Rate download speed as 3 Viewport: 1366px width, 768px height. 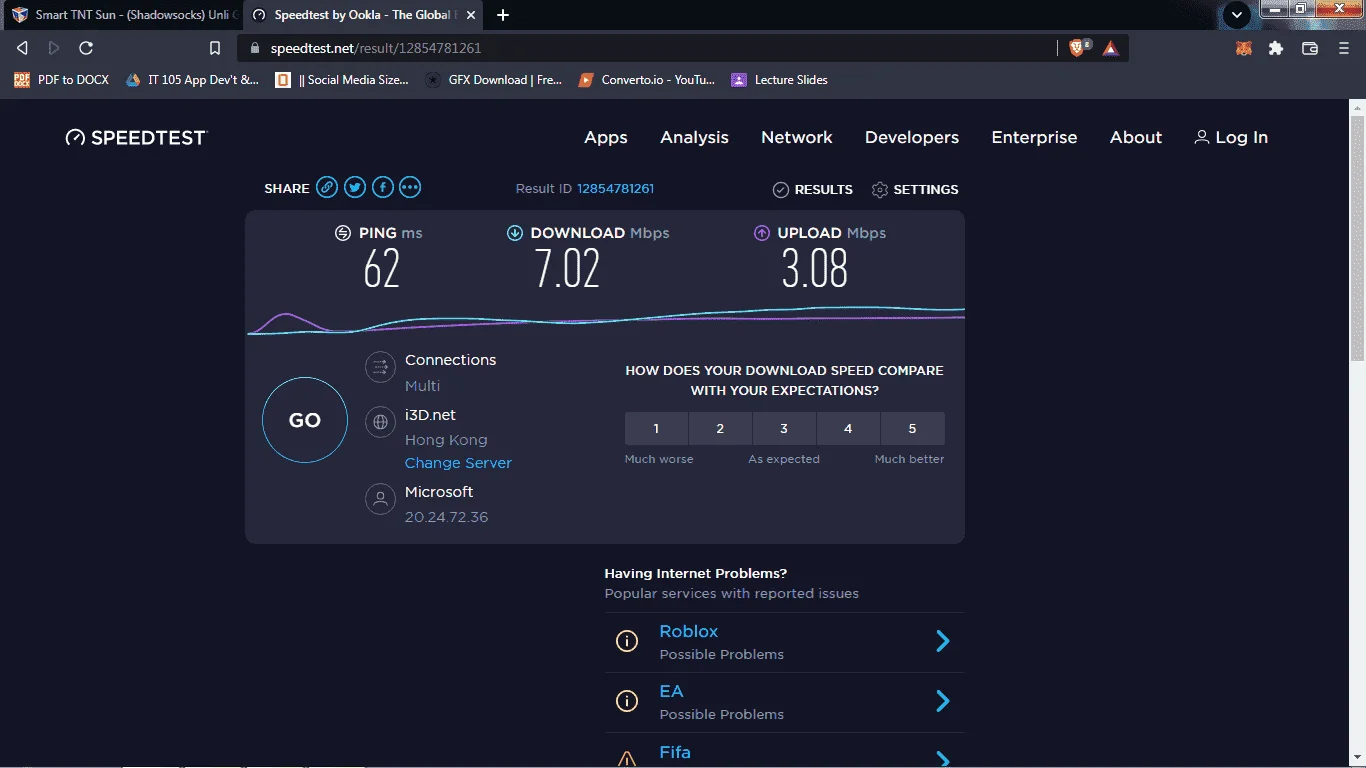click(x=784, y=428)
